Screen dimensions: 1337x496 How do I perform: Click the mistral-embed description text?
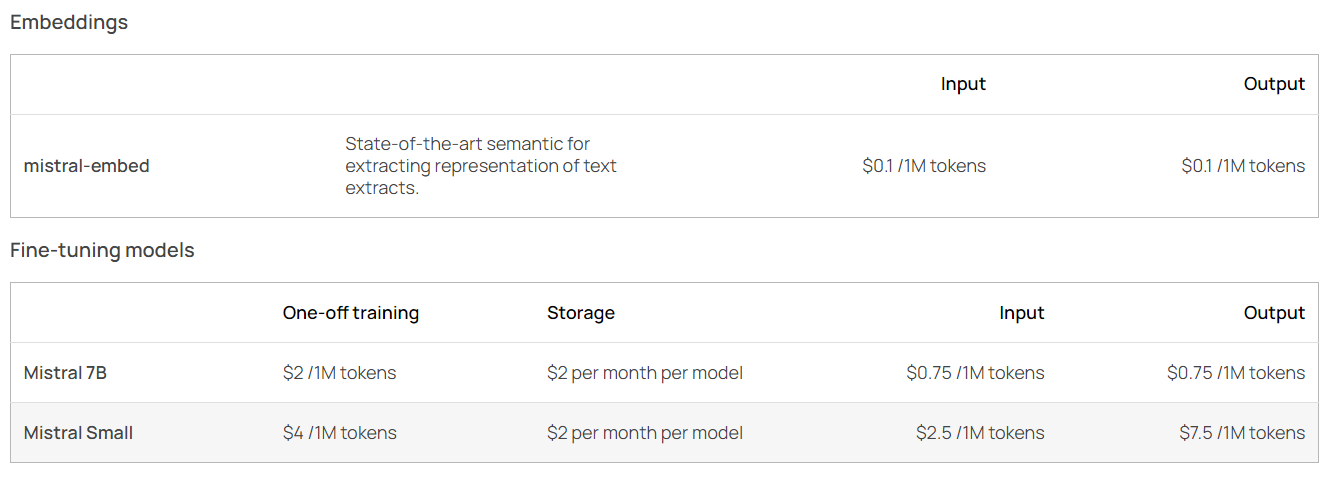coord(481,166)
